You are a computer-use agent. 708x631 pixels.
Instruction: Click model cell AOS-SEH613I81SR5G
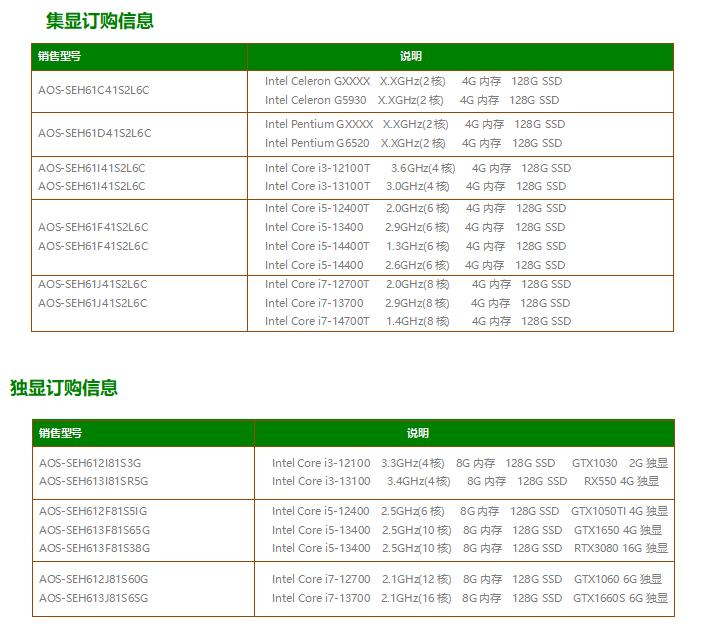click(93, 481)
